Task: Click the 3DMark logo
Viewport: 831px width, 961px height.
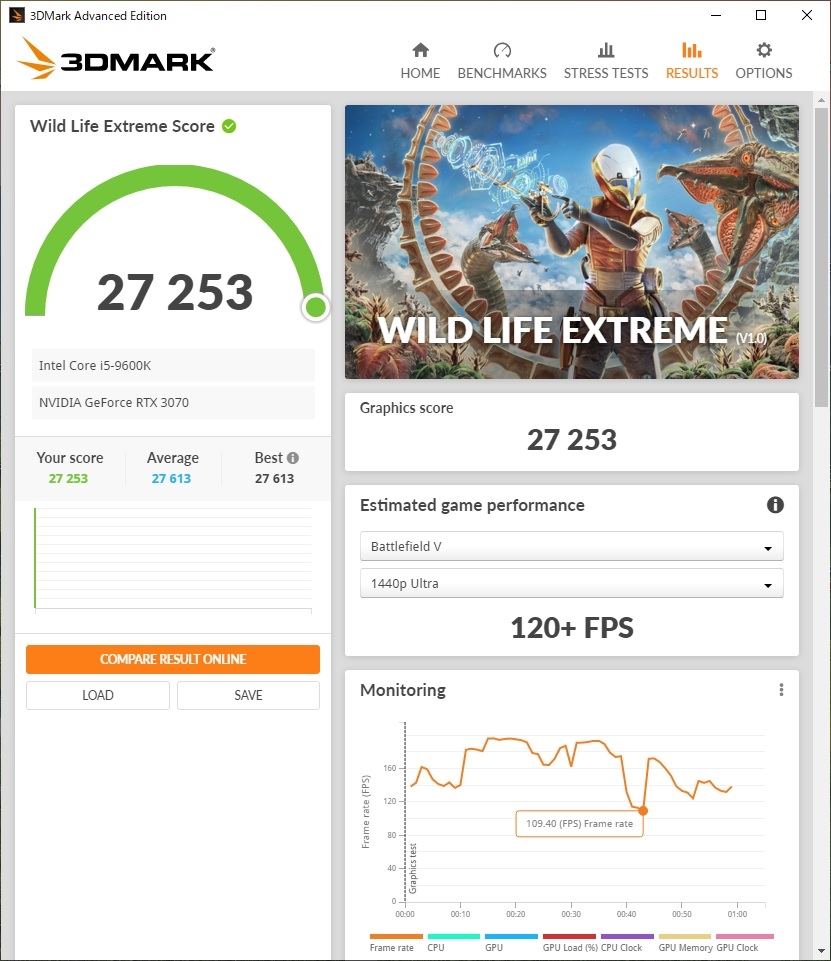Action: coord(115,59)
